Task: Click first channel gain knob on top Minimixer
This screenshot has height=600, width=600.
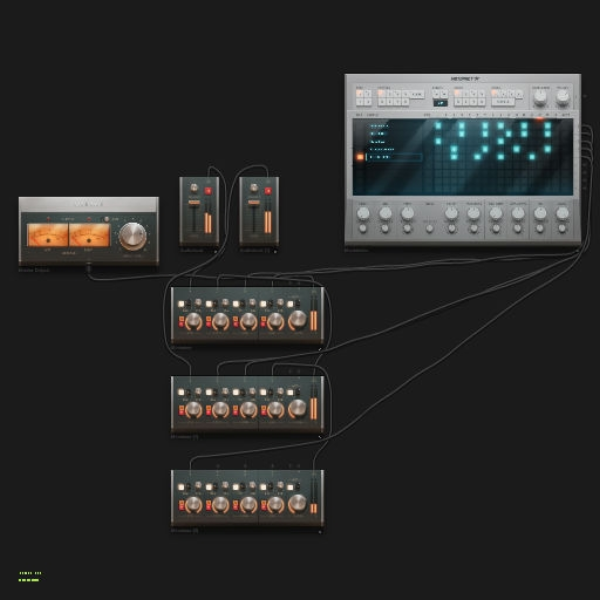Action: point(194,320)
